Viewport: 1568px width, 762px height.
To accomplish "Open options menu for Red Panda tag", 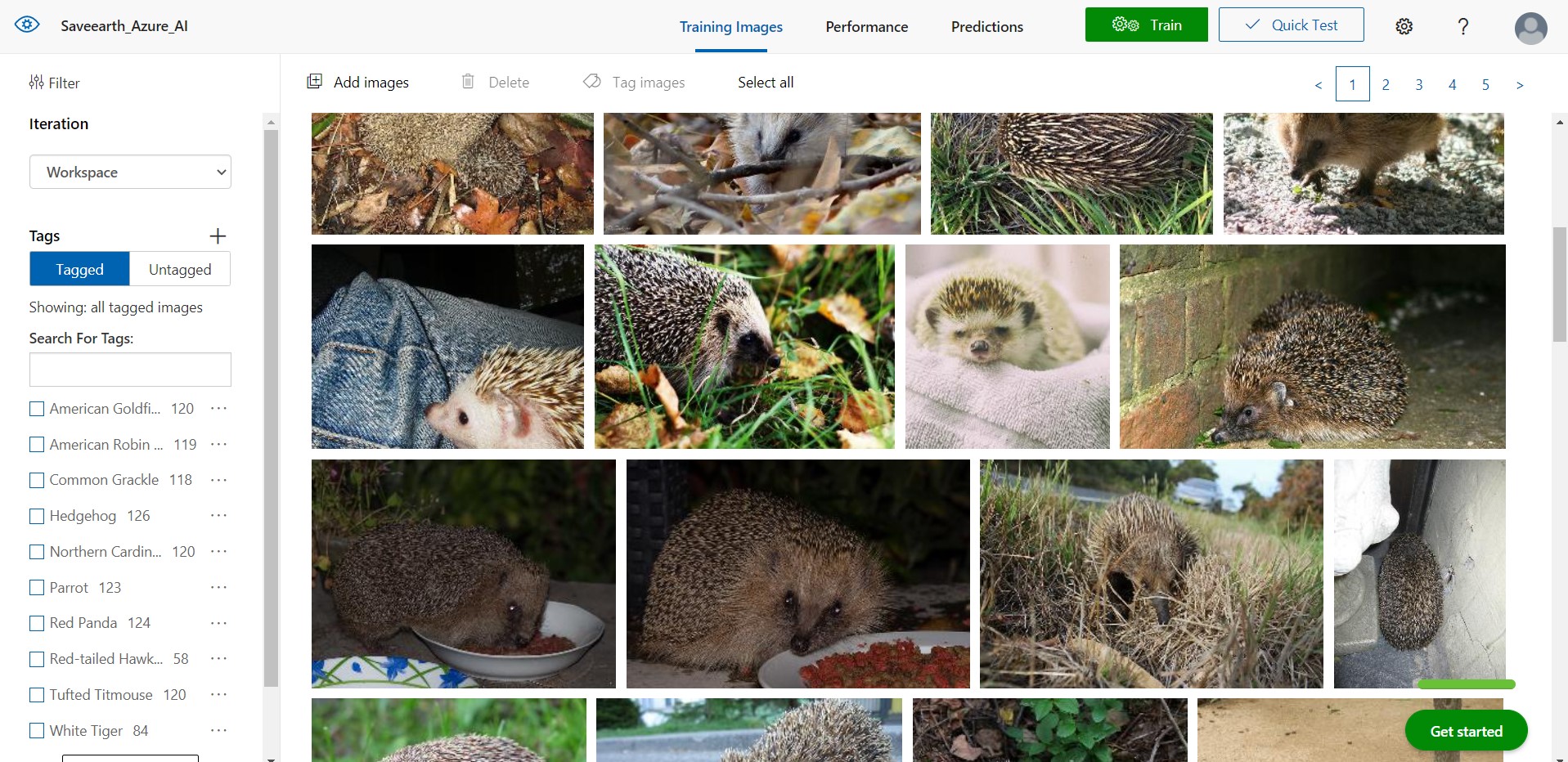I will pyautogui.click(x=218, y=623).
